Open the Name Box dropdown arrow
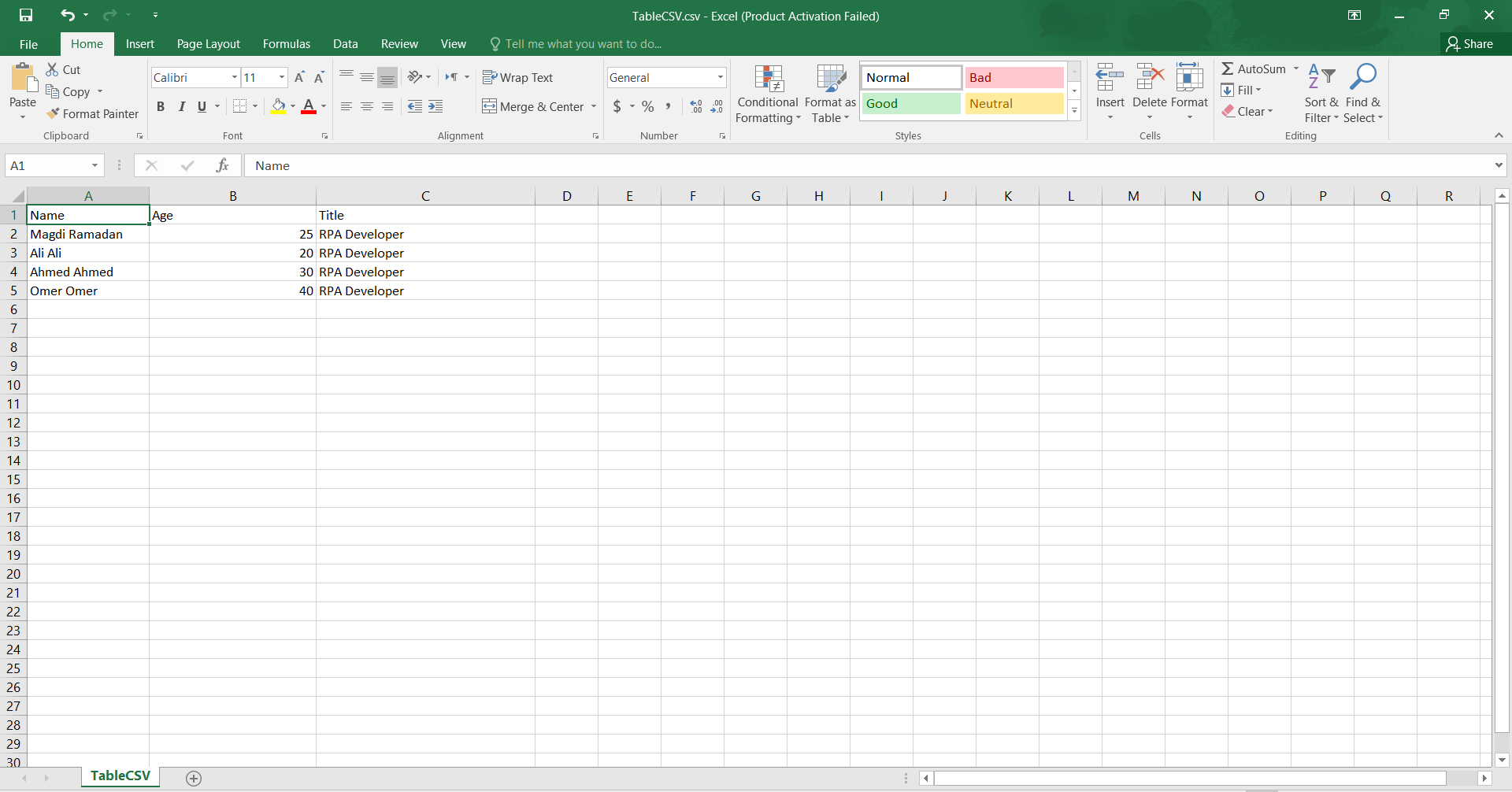 pos(94,165)
